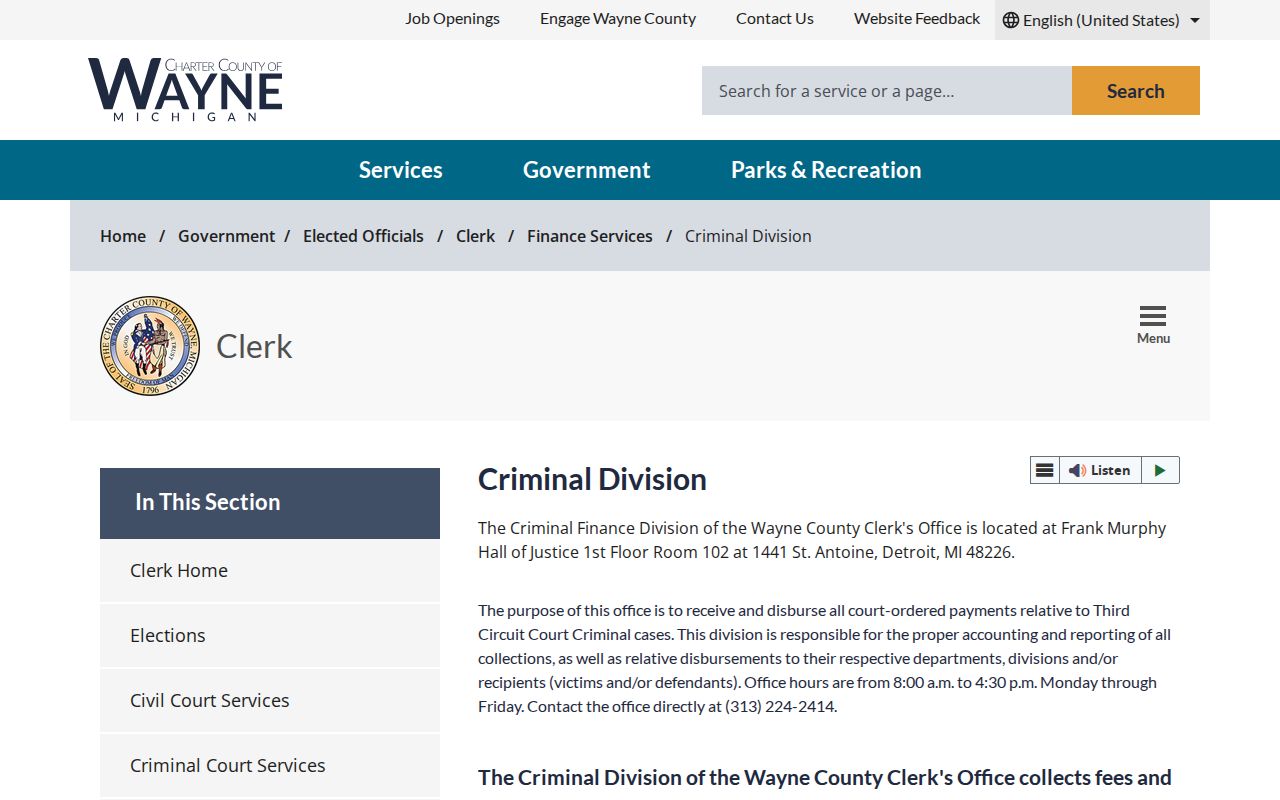1280x800 pixels.
Task: Go to the Home breadcrumb
Action: pyautogui.click(x=123, y=236)
